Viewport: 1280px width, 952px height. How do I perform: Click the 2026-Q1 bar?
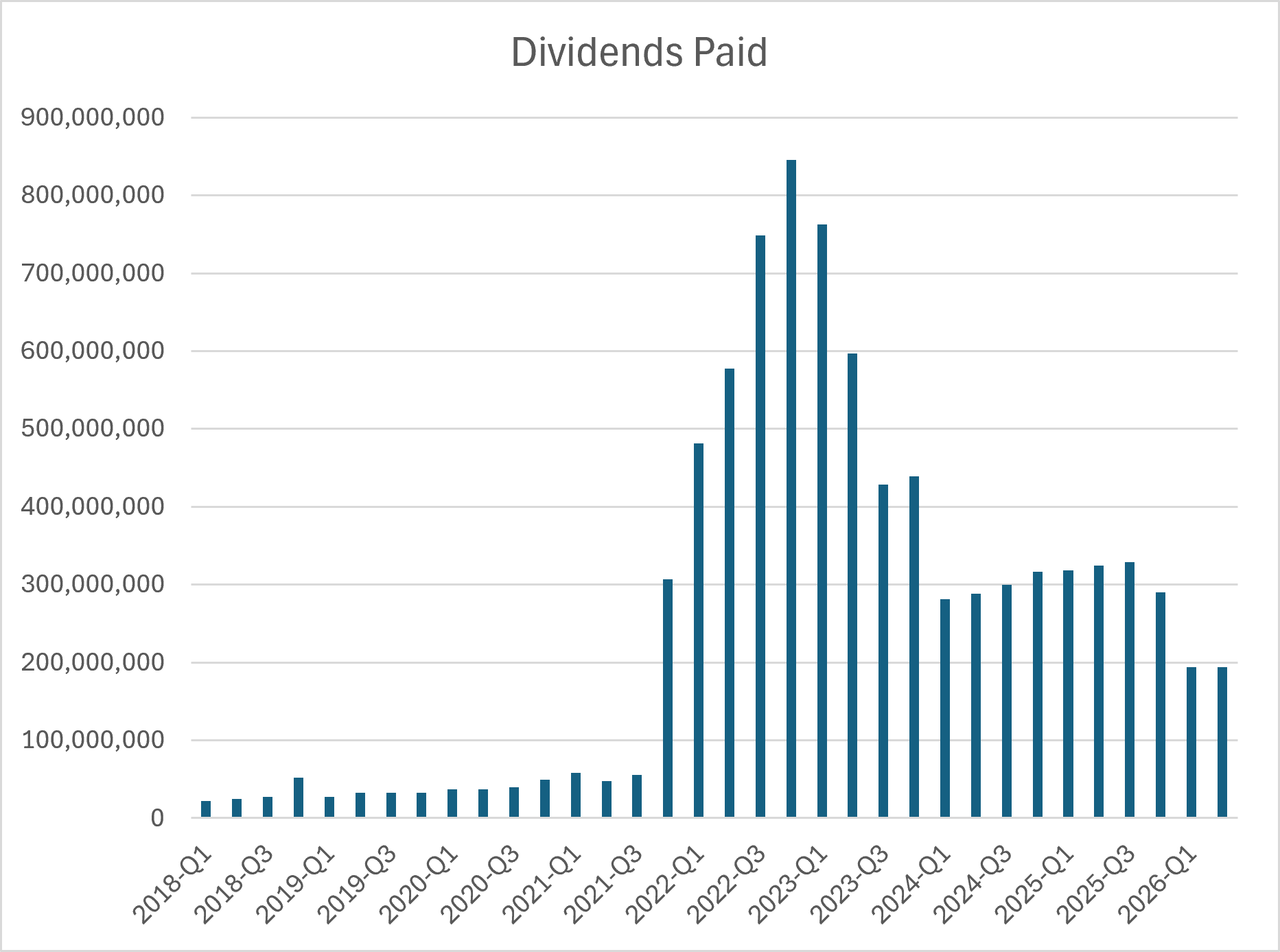[1191, 743]
